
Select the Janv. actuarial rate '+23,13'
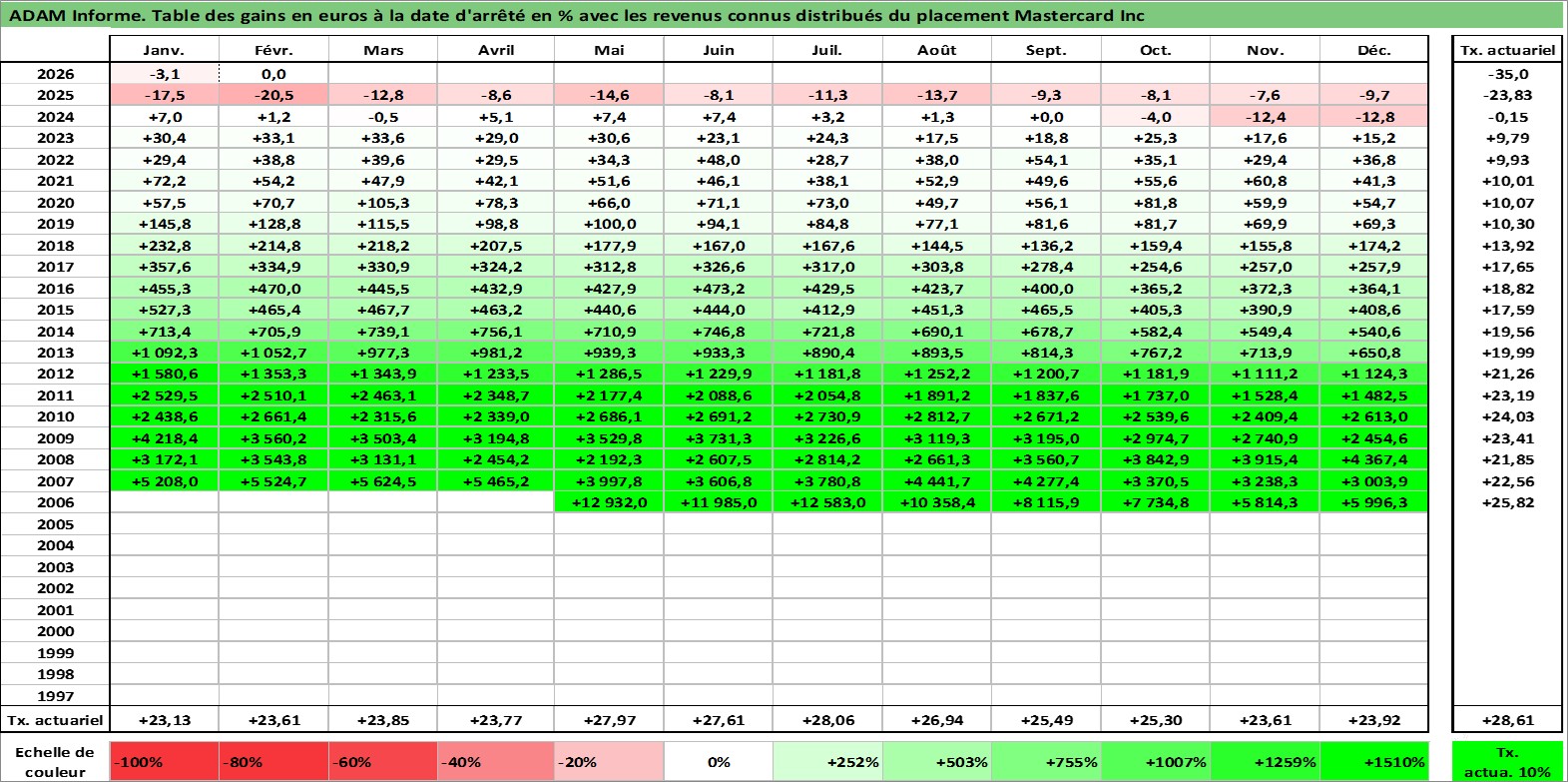pos(165,720)
